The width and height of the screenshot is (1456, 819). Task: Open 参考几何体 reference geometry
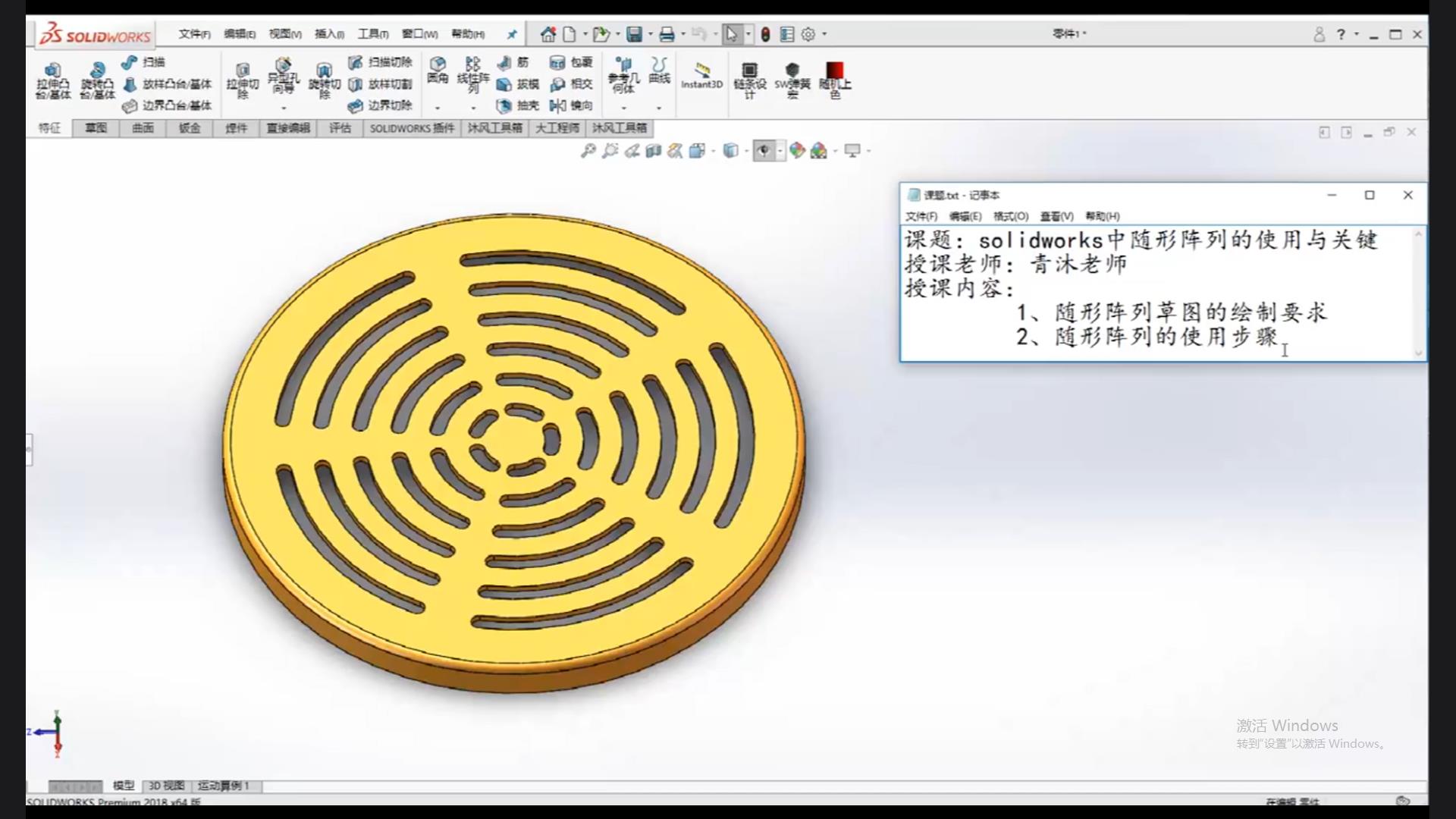click(623, 74)
